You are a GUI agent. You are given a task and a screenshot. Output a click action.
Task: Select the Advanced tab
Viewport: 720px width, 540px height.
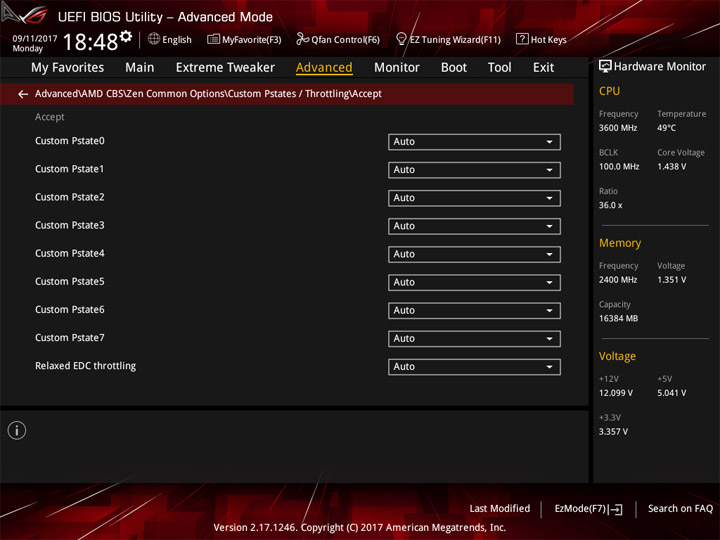point(324,68)
